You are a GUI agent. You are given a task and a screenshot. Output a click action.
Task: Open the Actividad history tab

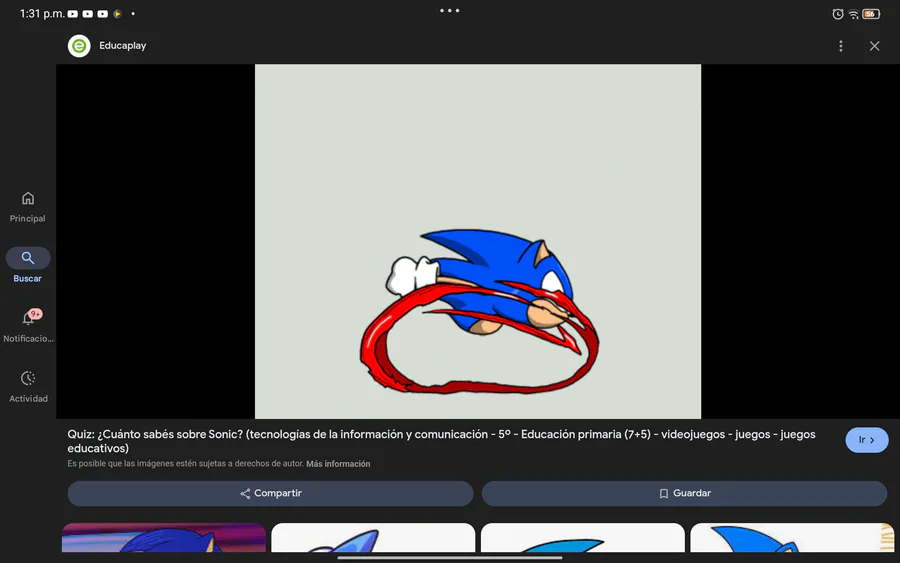coord(28,386)
